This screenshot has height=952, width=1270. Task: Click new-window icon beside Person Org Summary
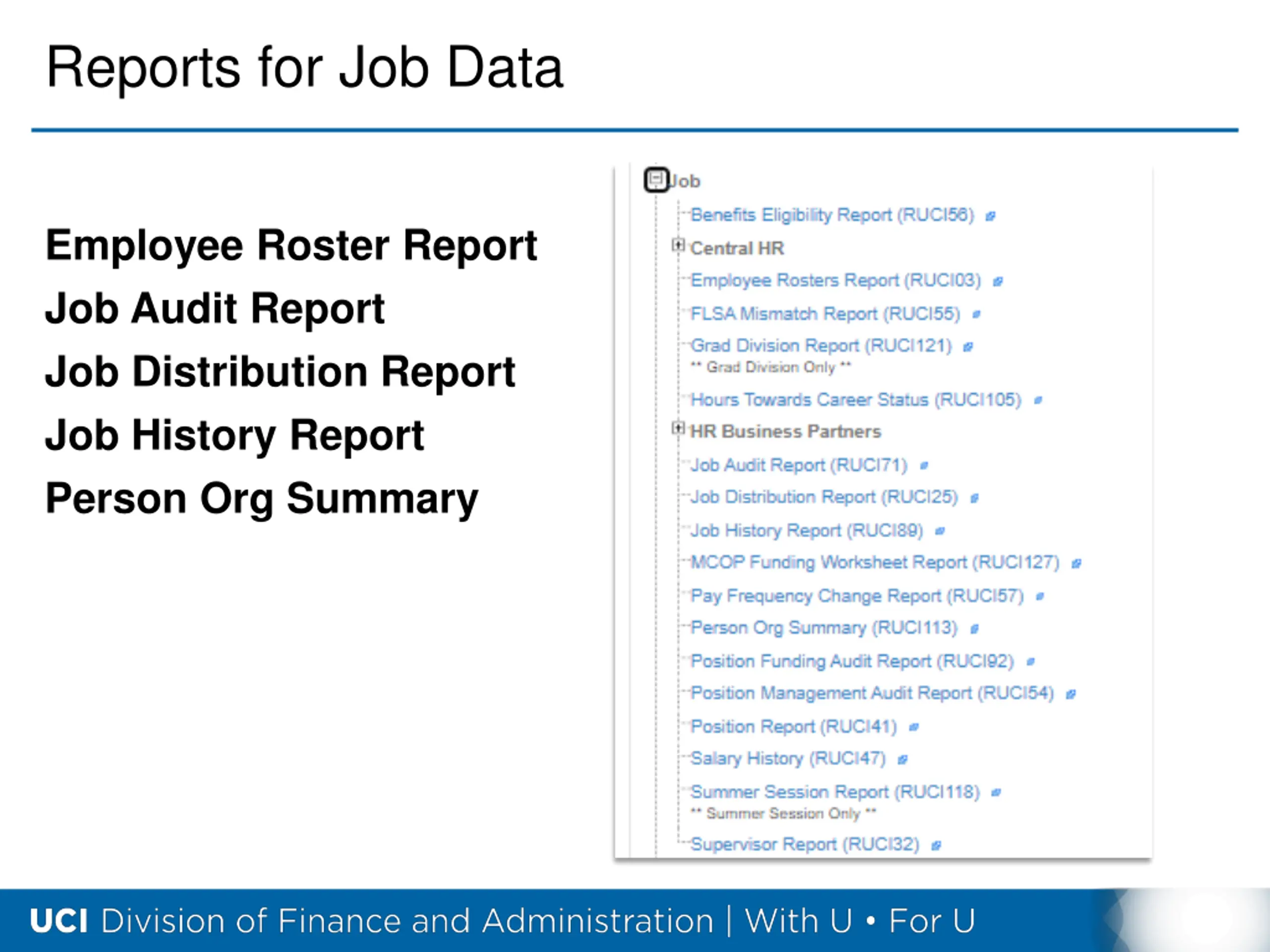point(974,630)
